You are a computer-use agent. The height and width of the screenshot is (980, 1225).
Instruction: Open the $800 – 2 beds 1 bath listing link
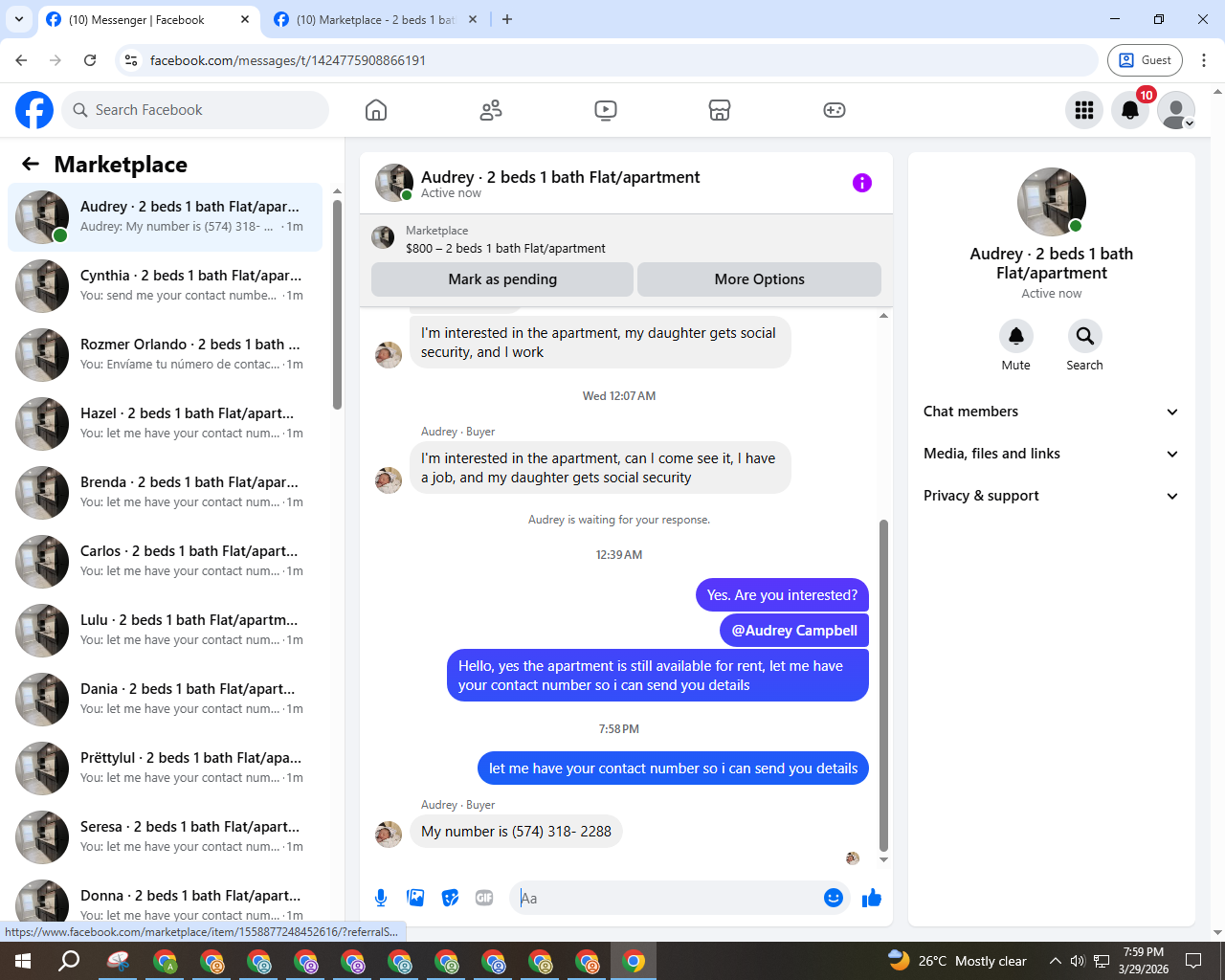click(505, 248)
